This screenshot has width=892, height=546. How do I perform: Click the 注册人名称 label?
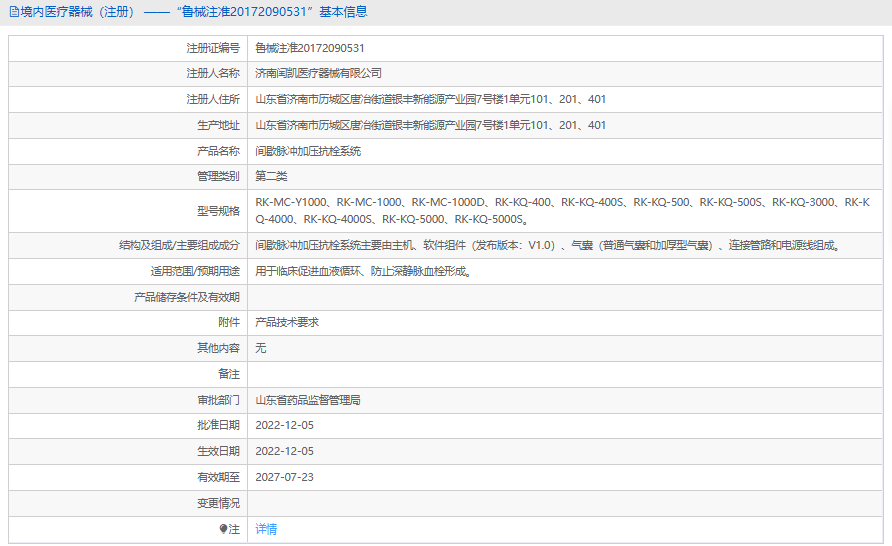coord(213,73)
